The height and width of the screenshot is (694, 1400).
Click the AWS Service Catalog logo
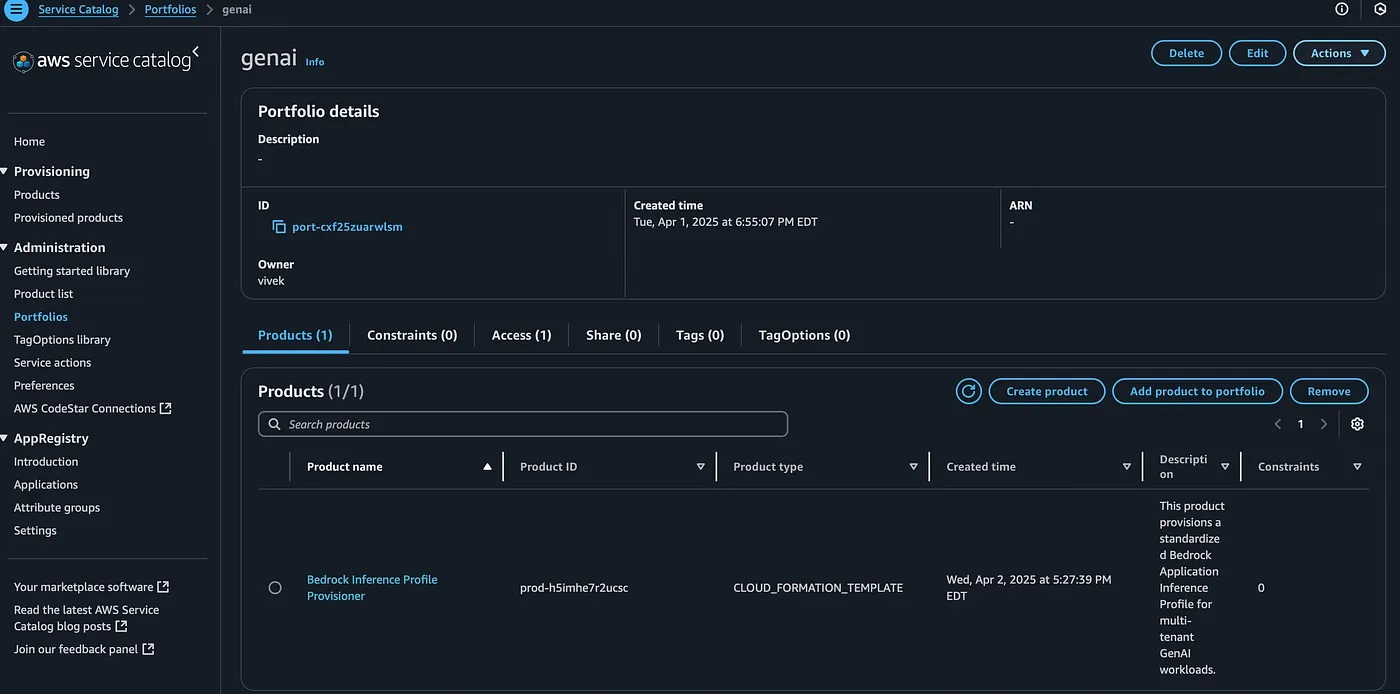point(102,61)
